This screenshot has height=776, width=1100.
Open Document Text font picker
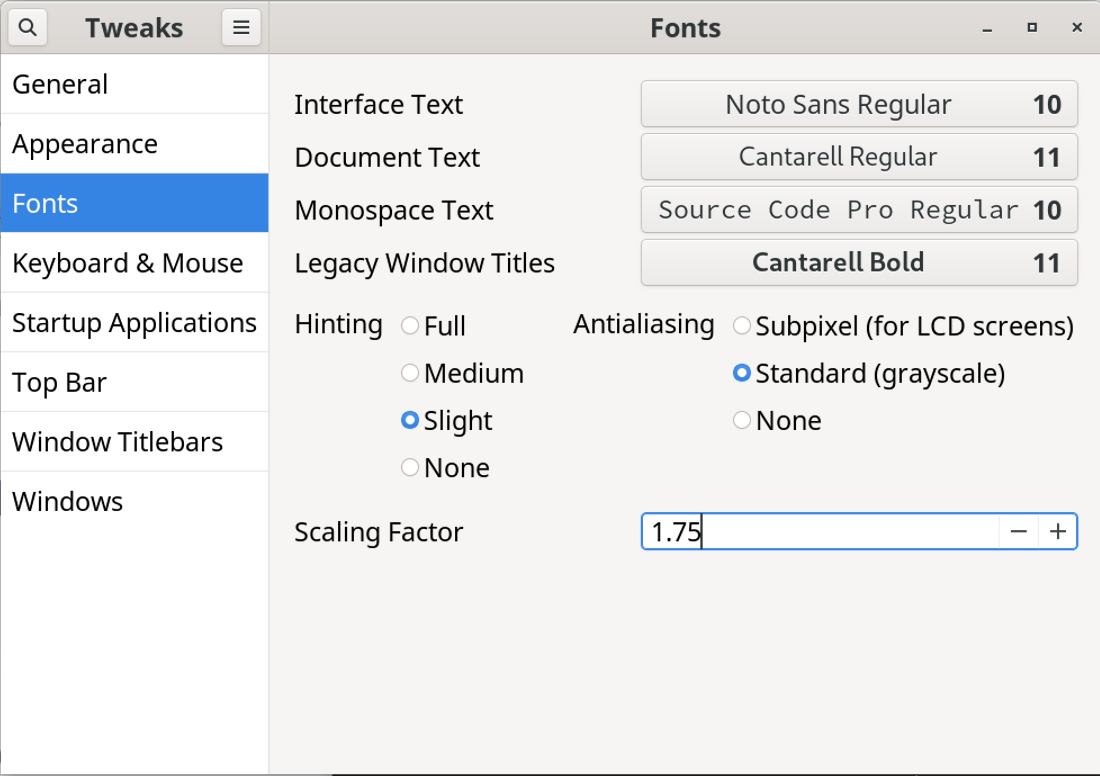(x=858, y=158)
